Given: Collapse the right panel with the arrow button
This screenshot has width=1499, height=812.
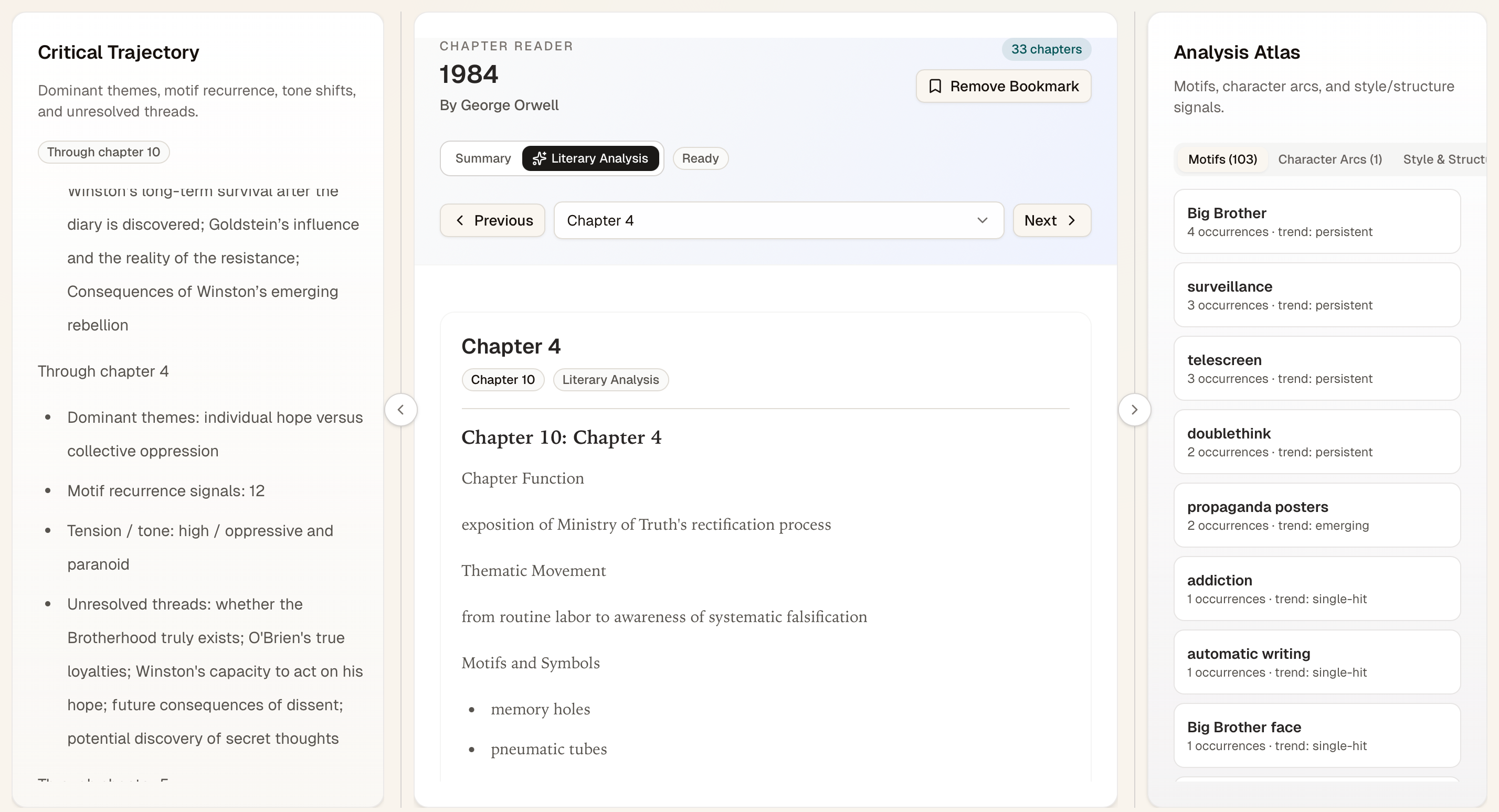Looking at the screenshot, I should (x=1134, y=410).
